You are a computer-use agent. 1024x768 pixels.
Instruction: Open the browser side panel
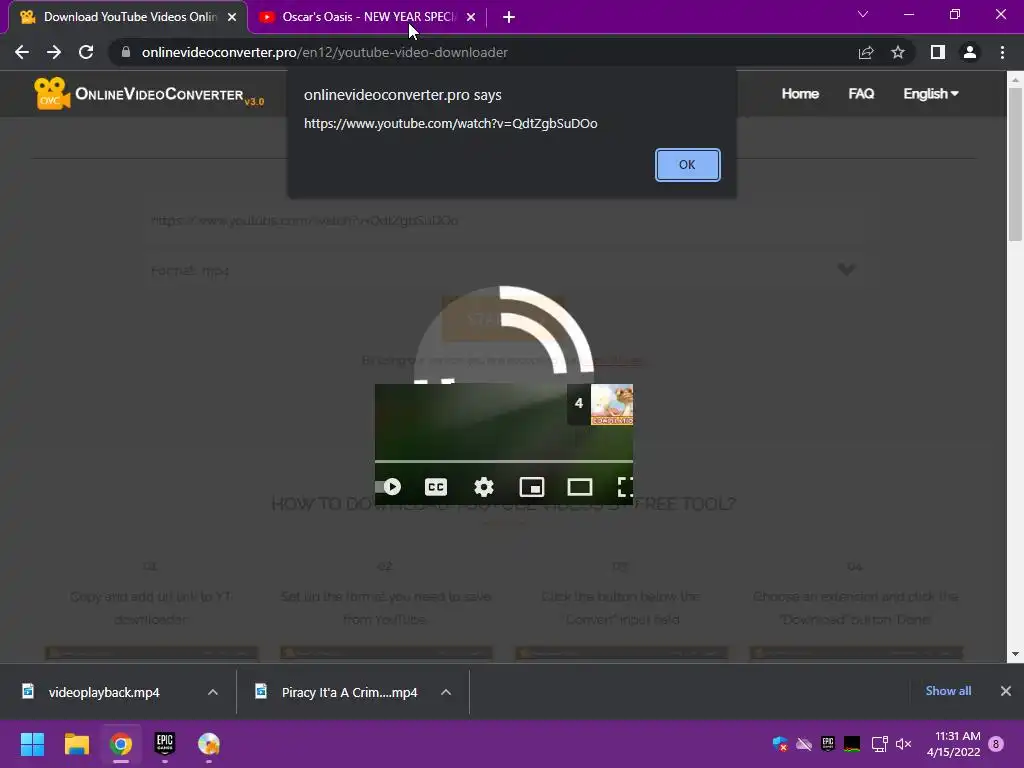pyautogui.click(x=938, y=52)
